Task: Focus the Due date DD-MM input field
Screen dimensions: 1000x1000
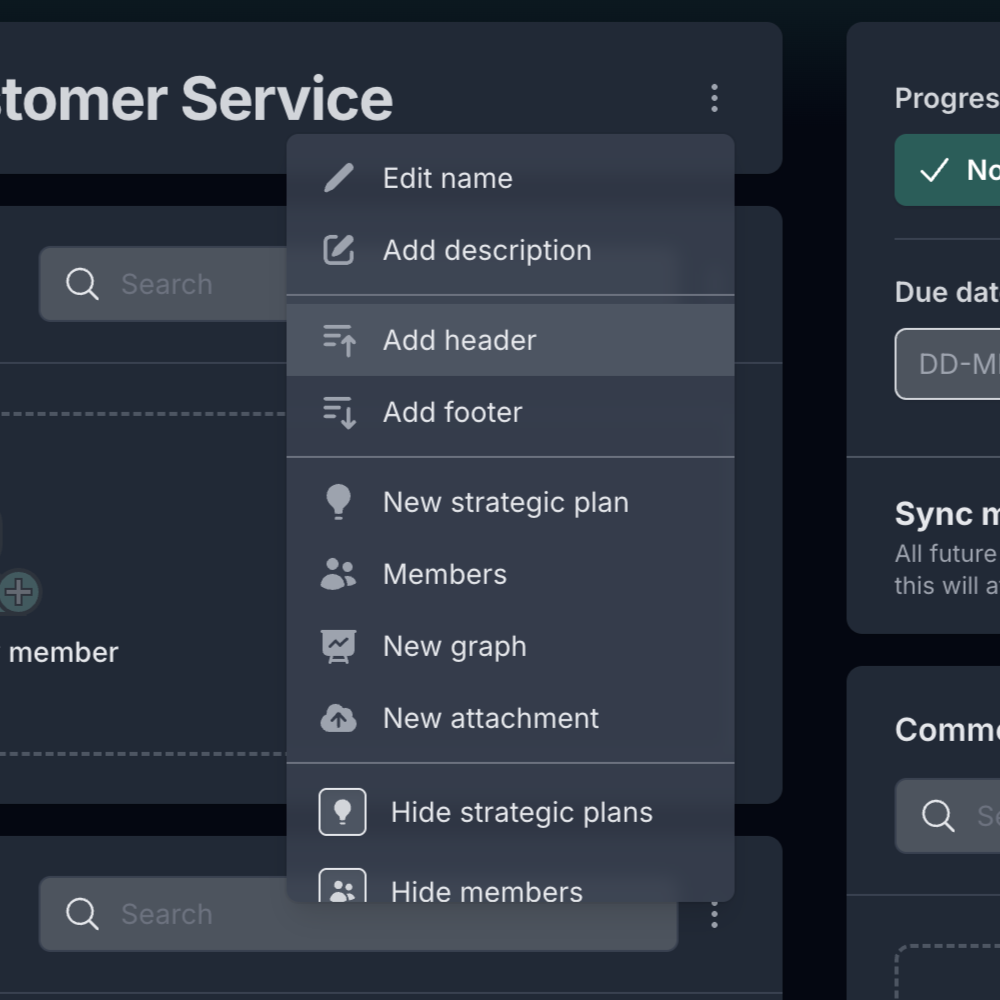Action: pos(947,364)
